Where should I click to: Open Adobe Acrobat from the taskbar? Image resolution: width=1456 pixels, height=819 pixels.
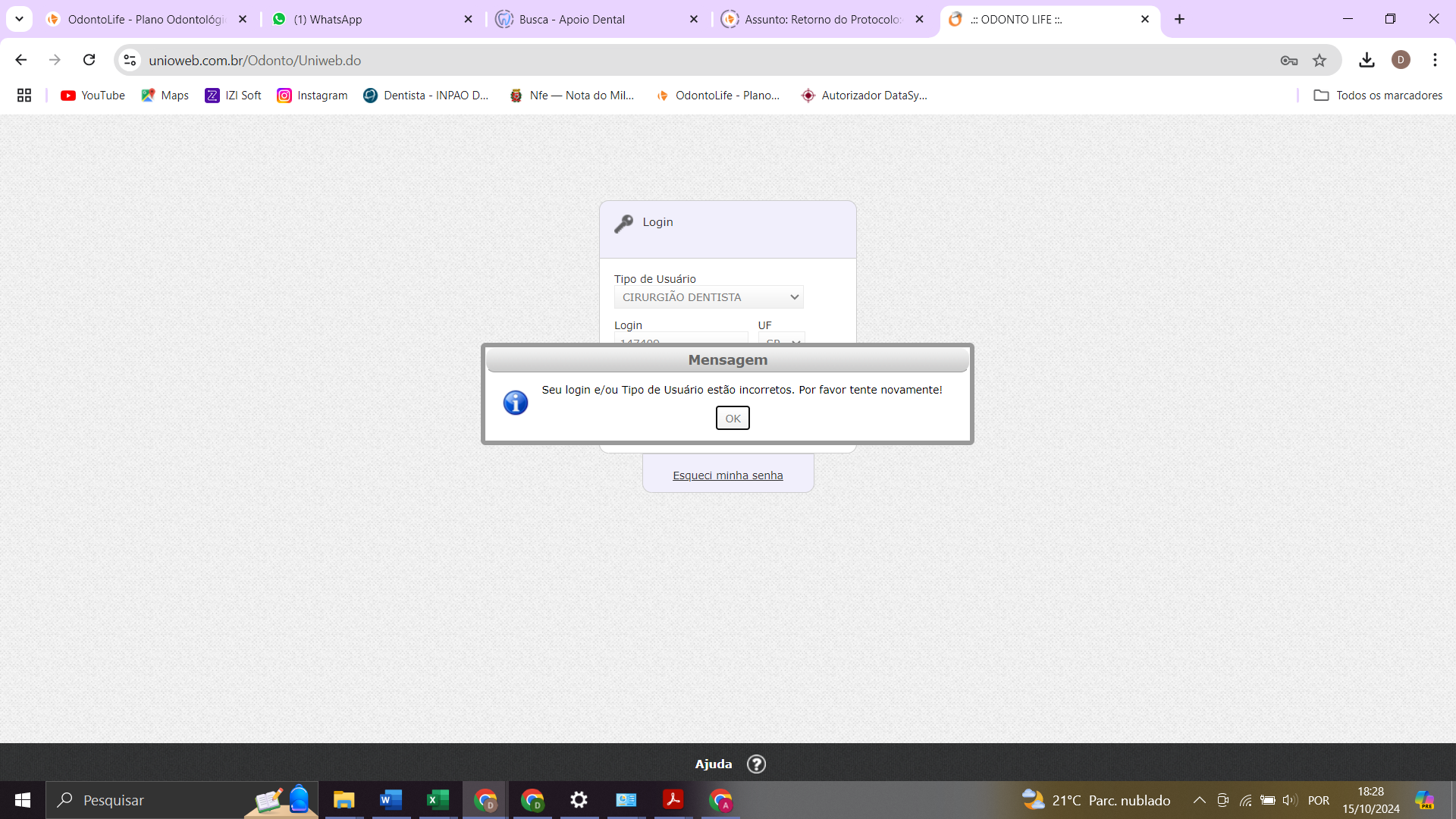(x=673, y=800)
